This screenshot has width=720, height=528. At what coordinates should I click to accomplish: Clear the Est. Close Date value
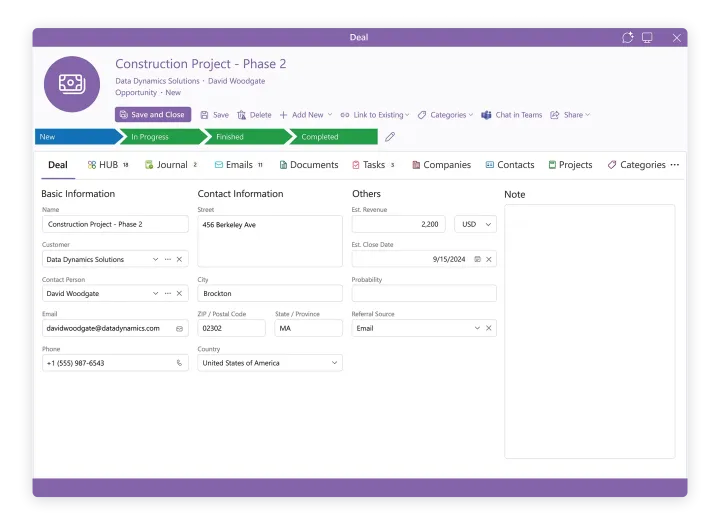coord(489,259)
